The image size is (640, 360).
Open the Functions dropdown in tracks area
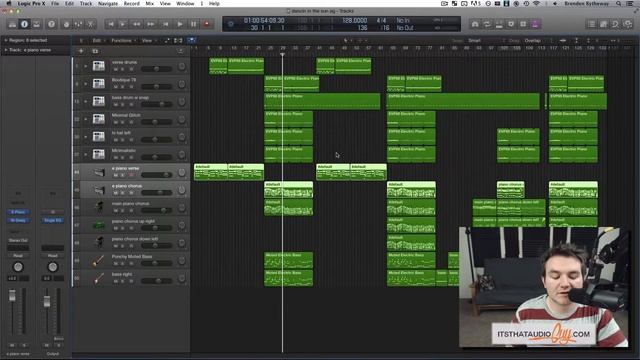[x=123, y=40]
